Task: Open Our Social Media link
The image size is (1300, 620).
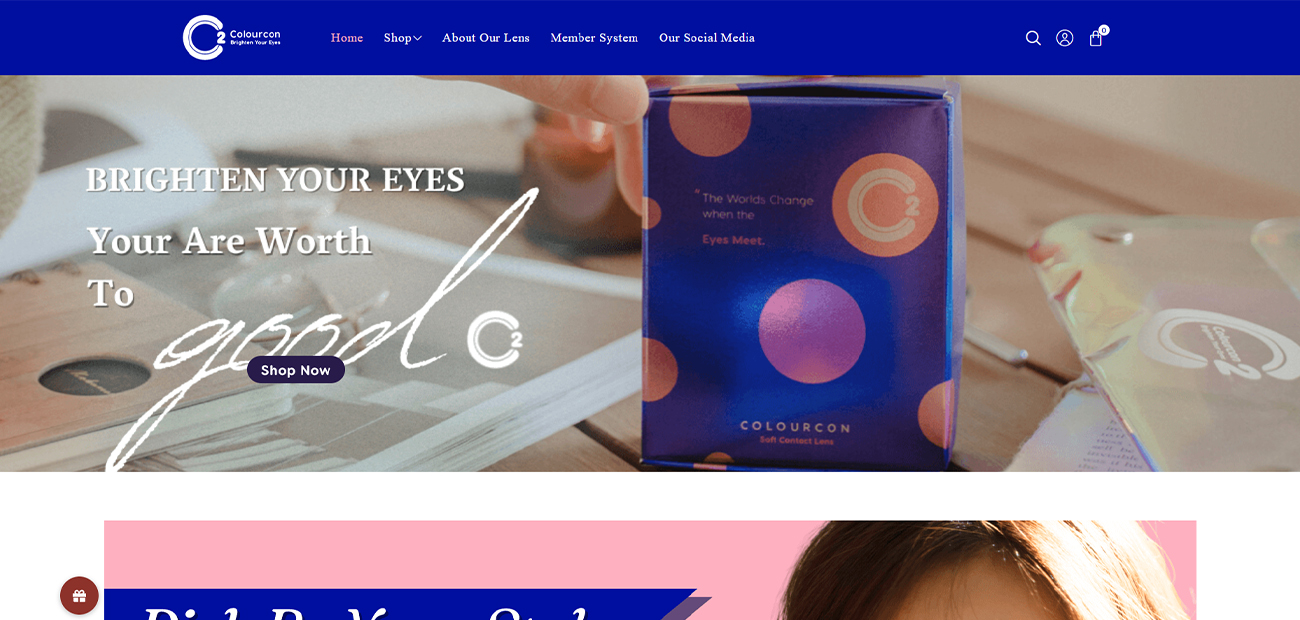Action: click(x=707, y=38)
